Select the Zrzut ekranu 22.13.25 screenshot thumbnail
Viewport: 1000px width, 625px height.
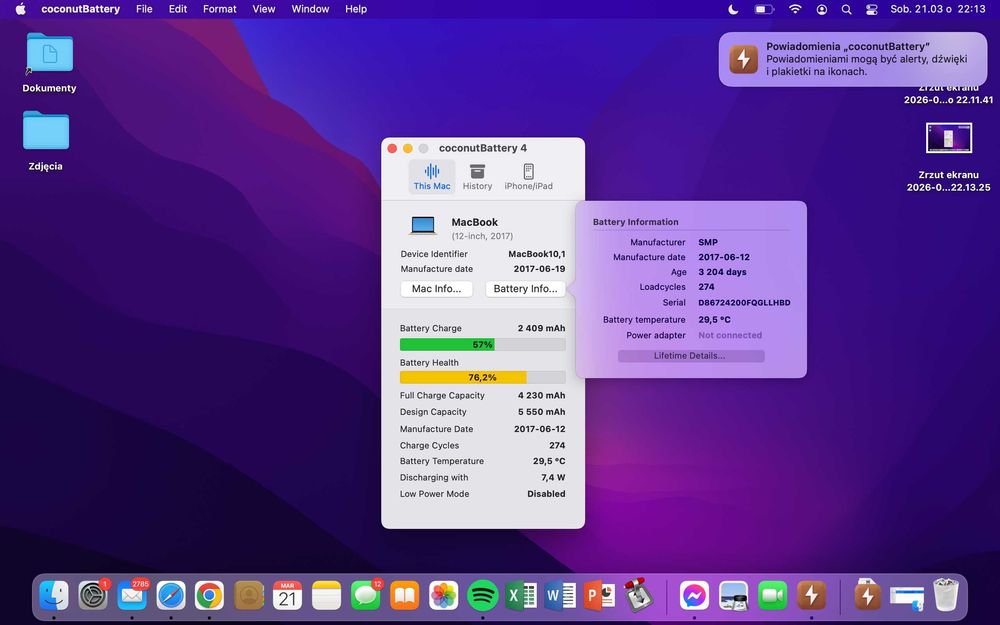pos(949,138)
